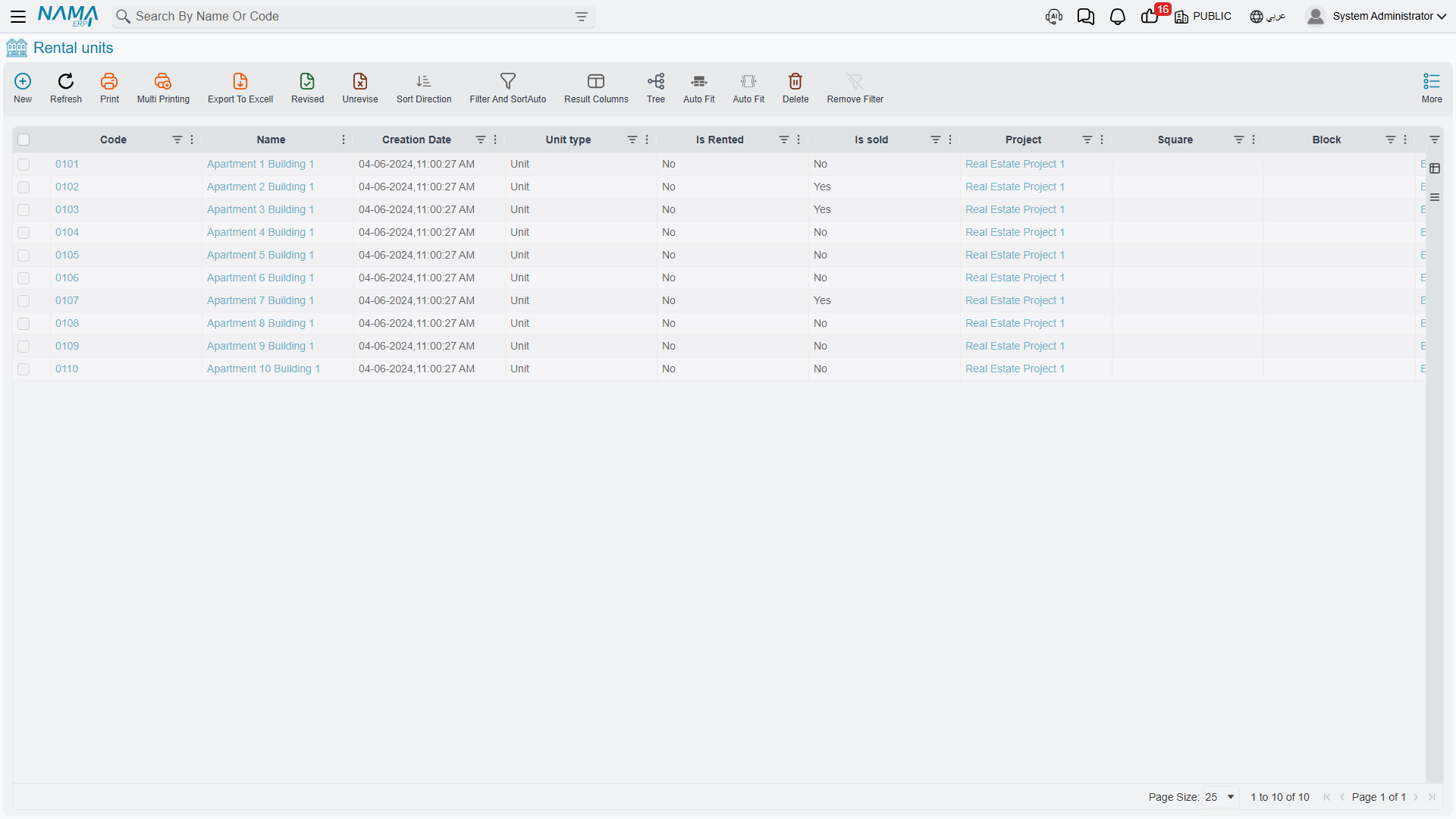1456x819 pixels.
Task: Open the chat messages icon
Action: (1086, 17)
